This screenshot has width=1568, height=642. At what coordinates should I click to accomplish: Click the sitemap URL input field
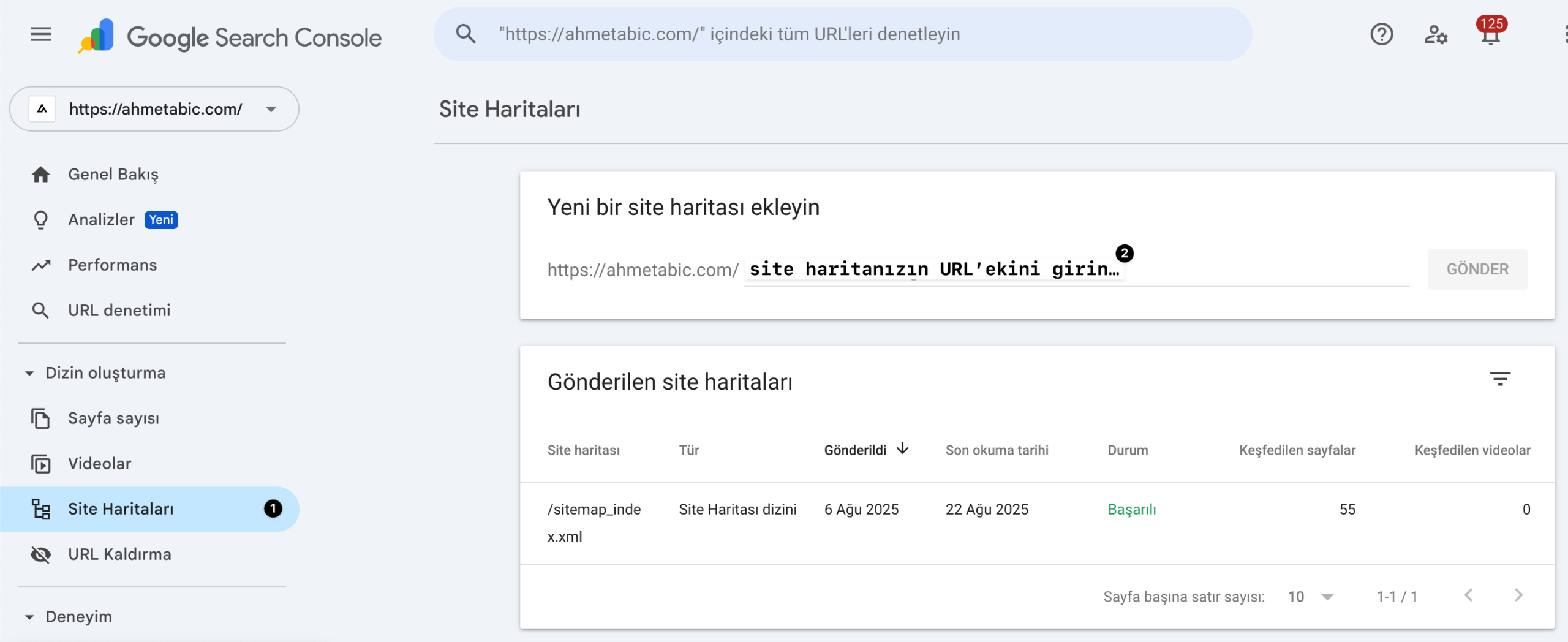tap(1077, 270)
